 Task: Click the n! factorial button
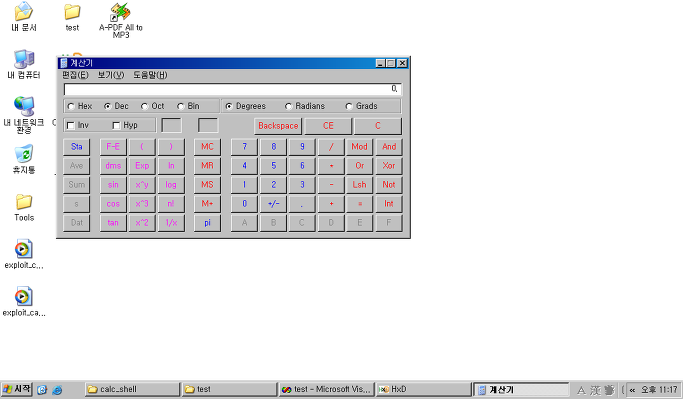coord(171,204)
